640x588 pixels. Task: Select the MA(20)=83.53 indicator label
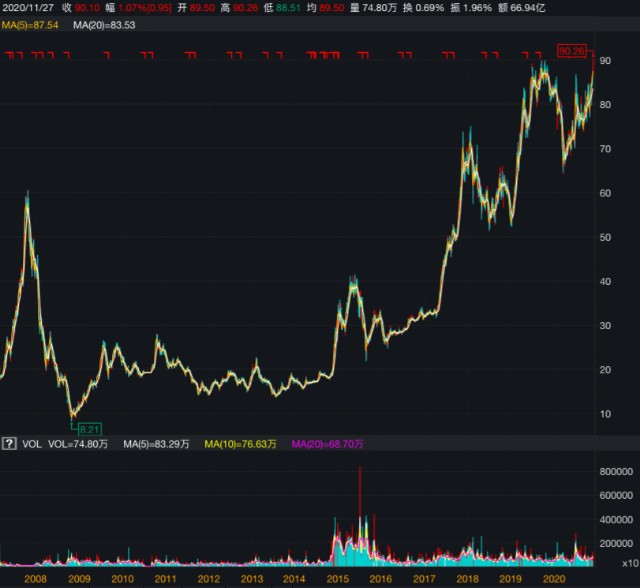point(104,25)
